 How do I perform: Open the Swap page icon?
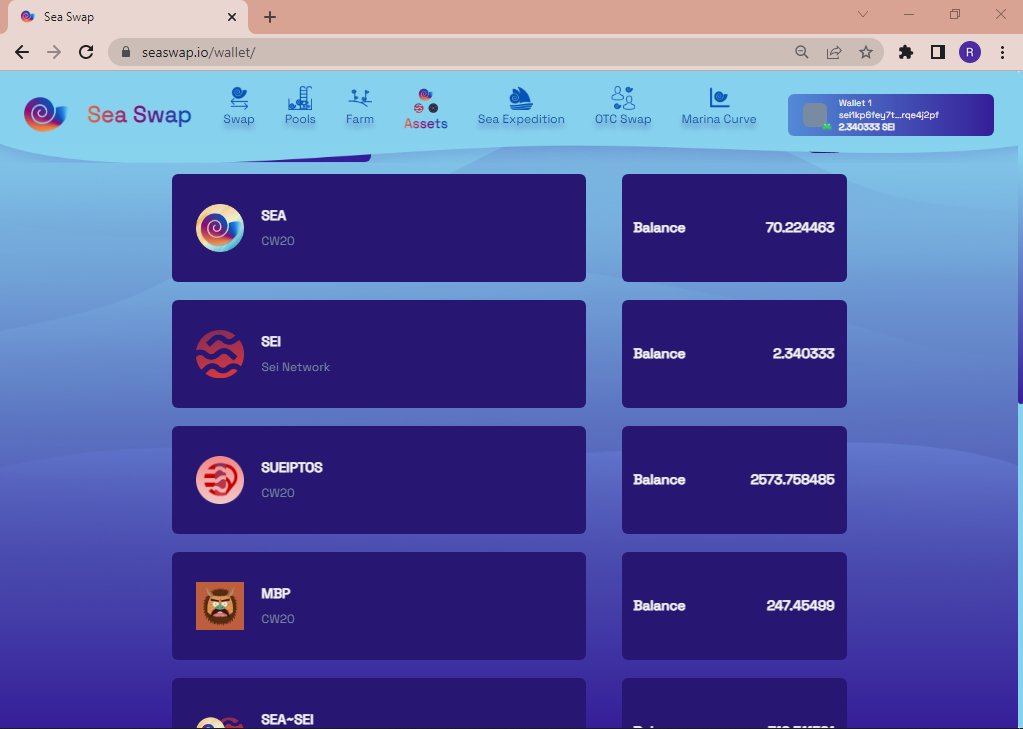tap(239, 98)
